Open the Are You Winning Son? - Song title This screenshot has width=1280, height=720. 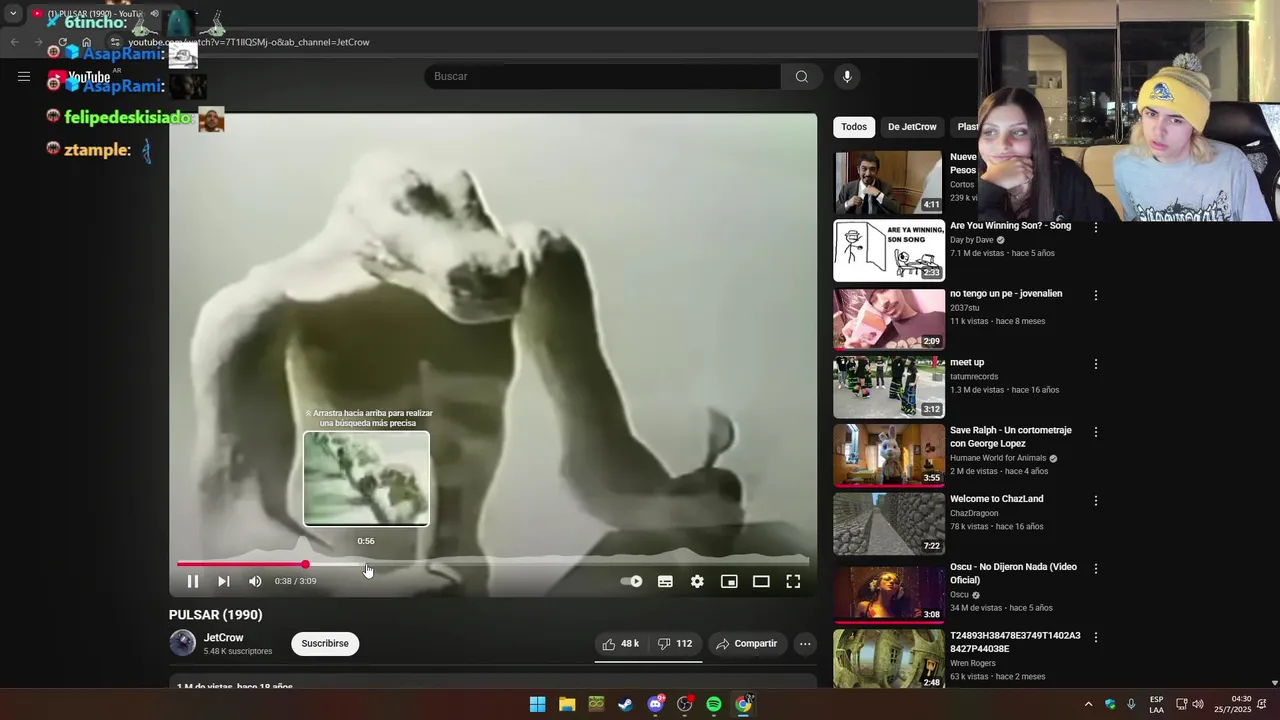1010,226
